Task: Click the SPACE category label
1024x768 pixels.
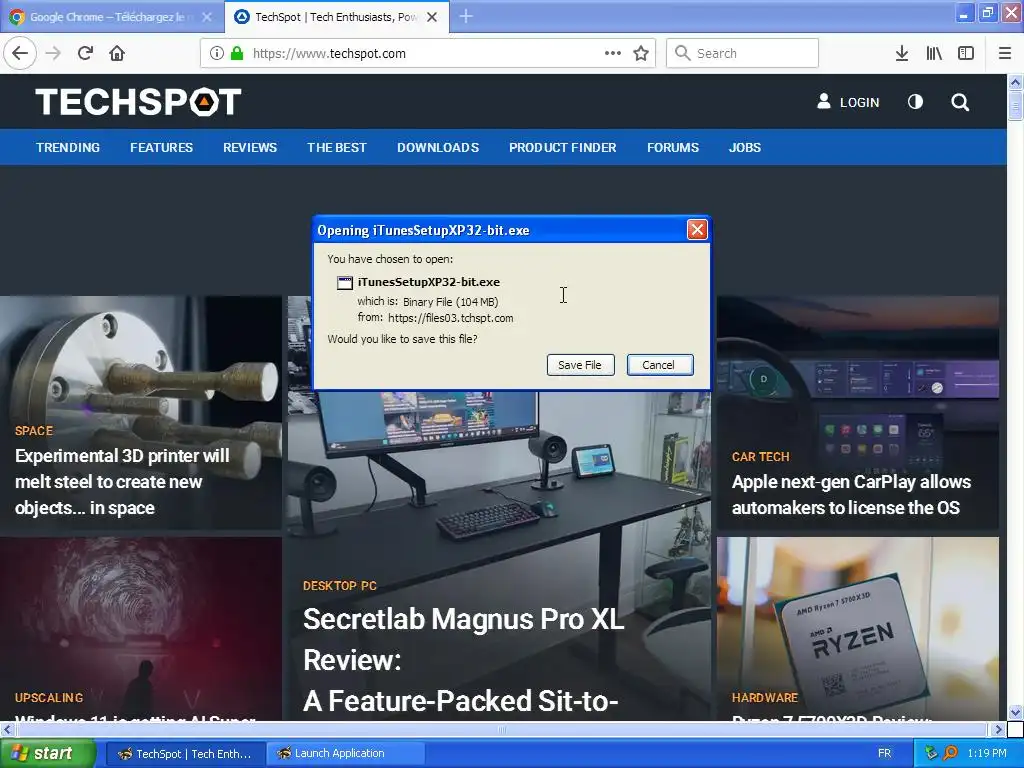Action: click(34, 431)
